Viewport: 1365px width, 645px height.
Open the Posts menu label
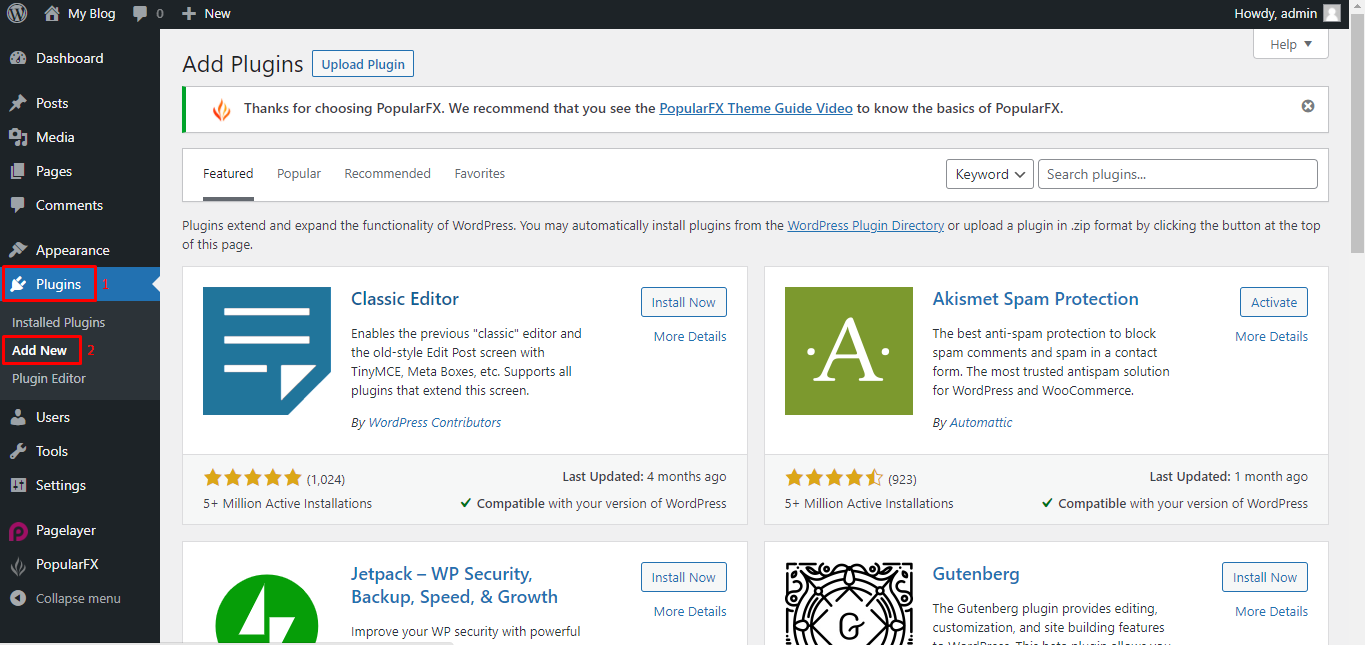click(x=52, y=103)
